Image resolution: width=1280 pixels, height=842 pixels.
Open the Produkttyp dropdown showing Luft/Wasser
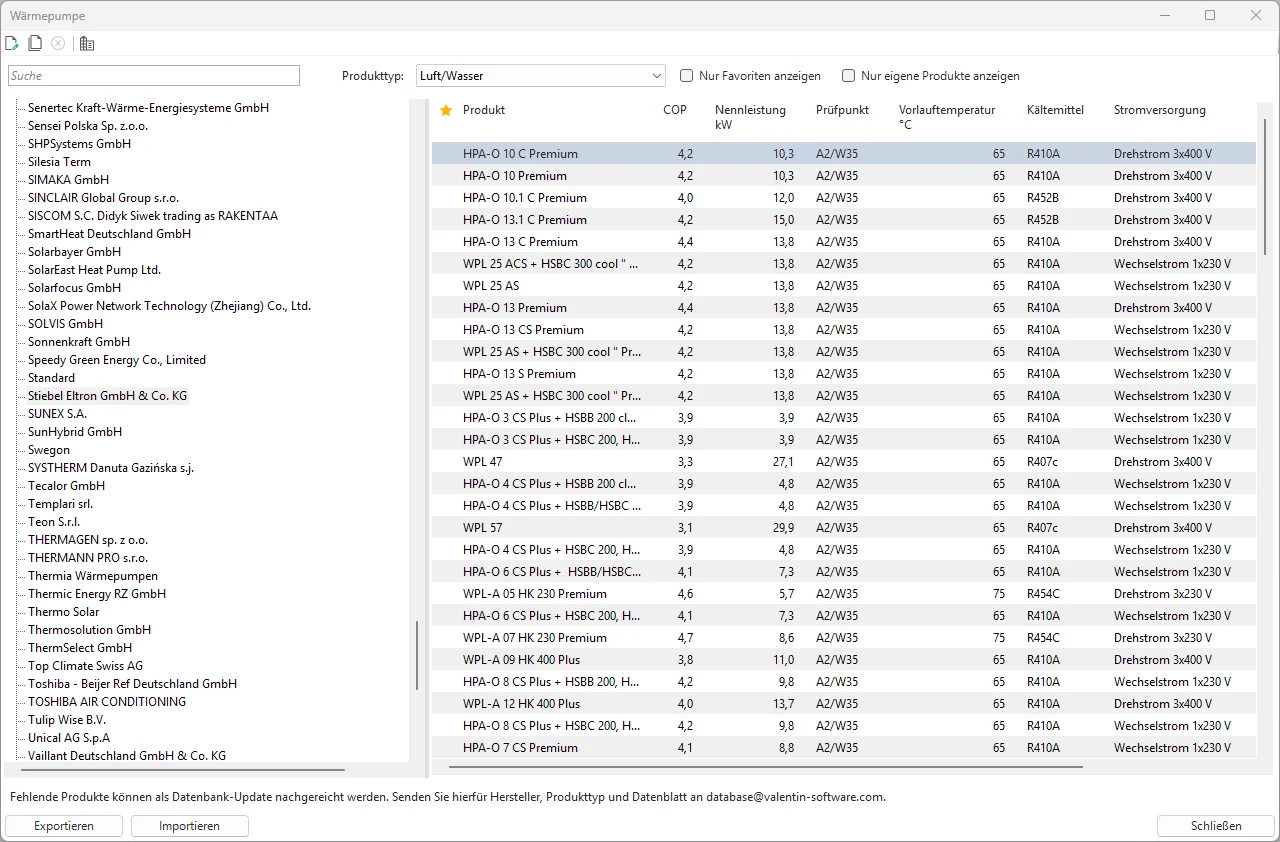657,75
